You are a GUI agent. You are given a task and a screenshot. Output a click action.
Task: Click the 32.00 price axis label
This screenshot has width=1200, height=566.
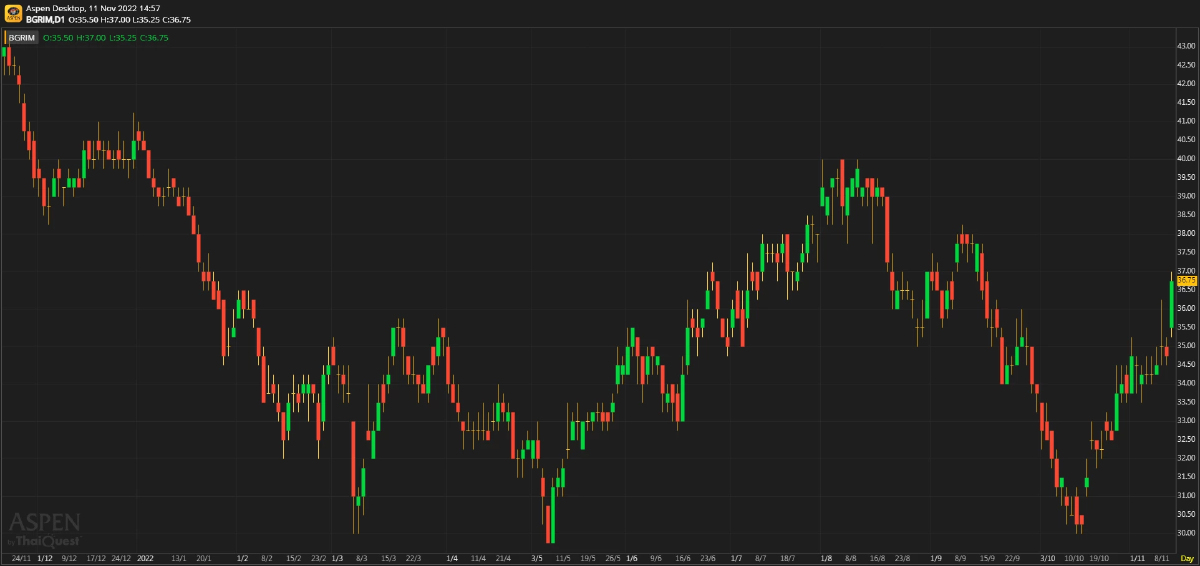[1186, 458]
